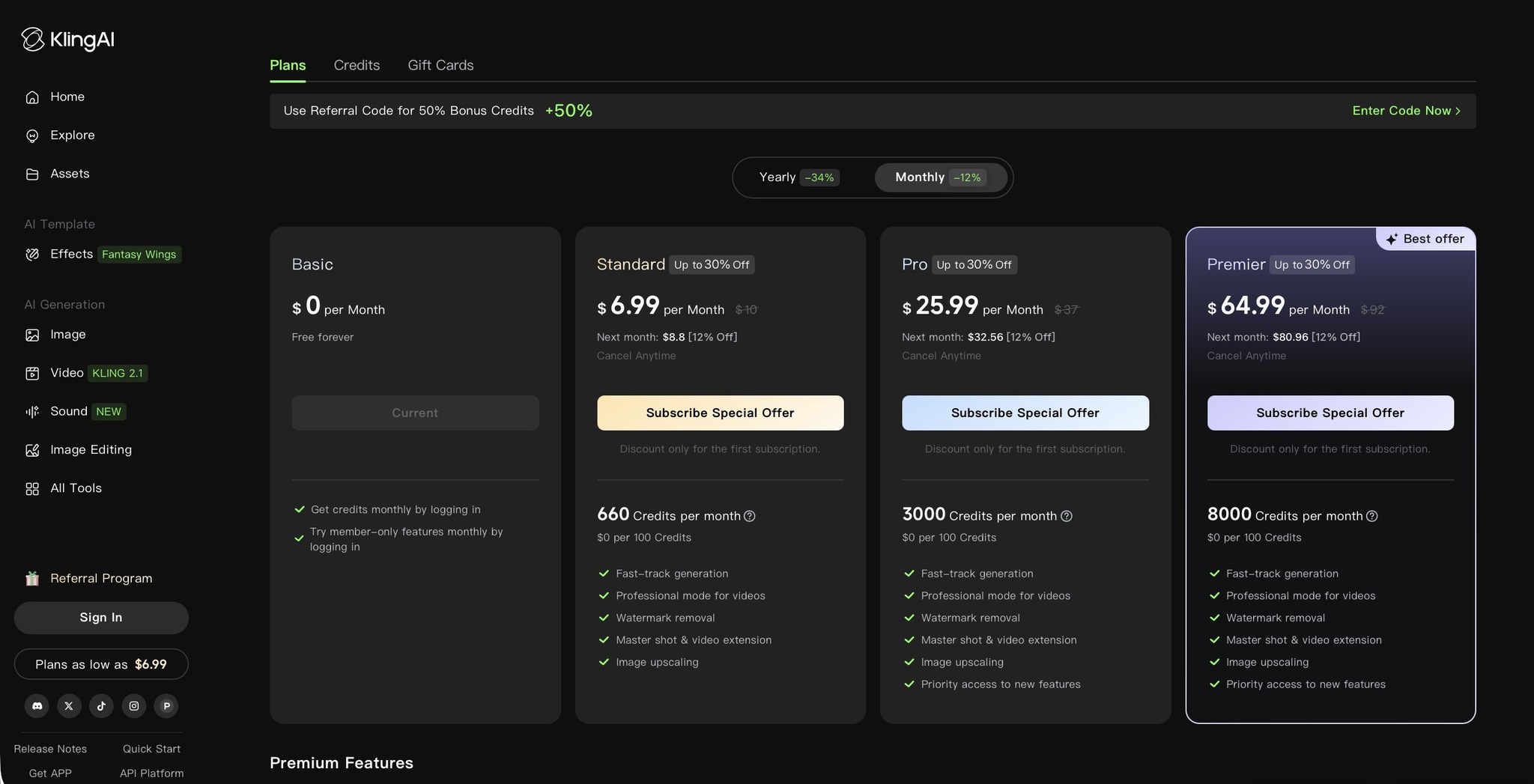Open the TikTok social icon
Screen dimensions: 1534x784
point(101,705)
